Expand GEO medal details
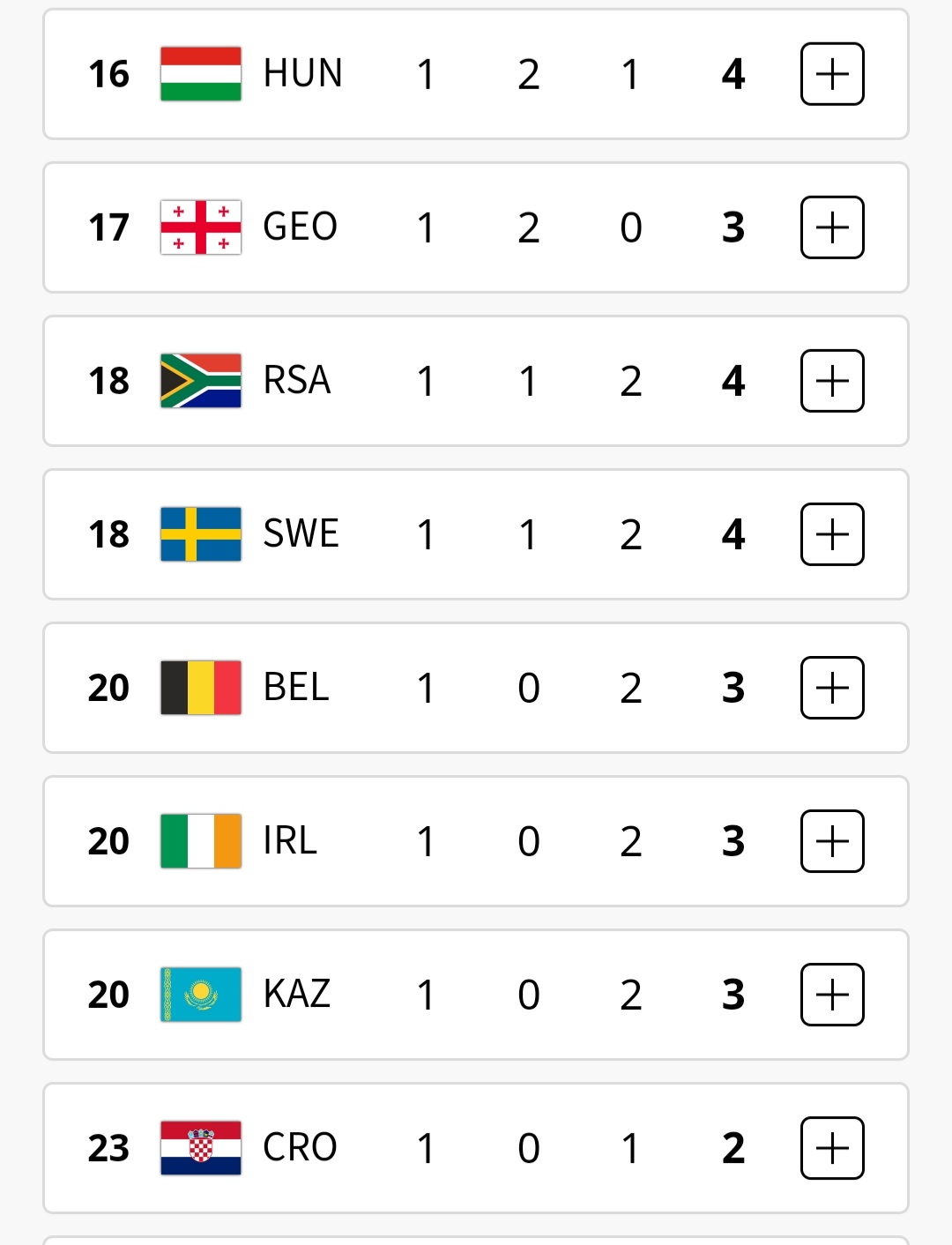Screen dimensions: 952x1245 click(x=832, y=227)
